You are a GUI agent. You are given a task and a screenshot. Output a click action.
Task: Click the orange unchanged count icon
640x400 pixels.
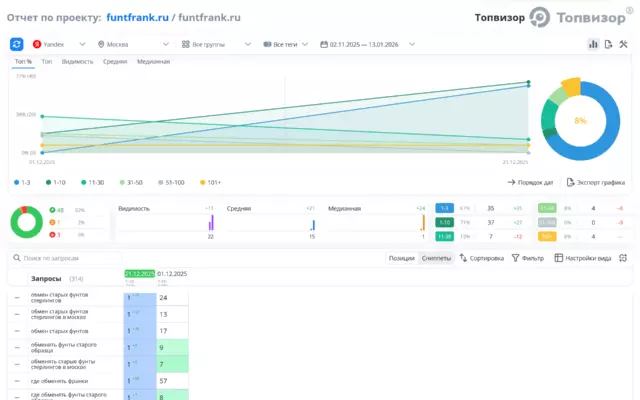click(52, 222)
